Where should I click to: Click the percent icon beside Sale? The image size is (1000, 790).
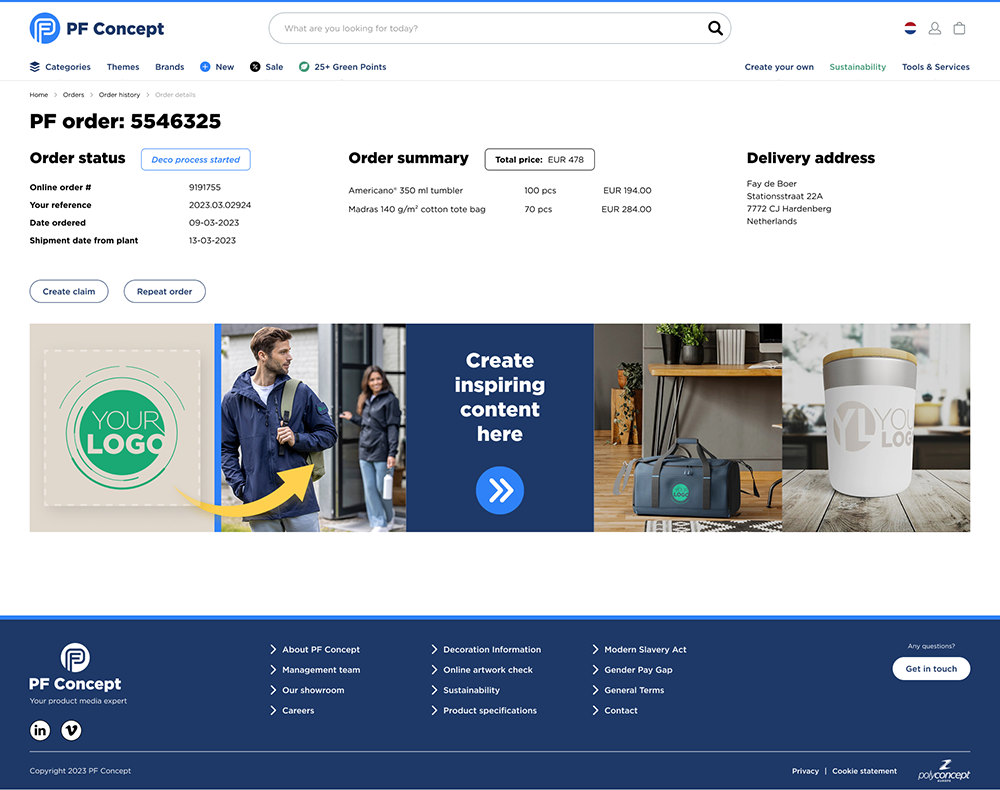coord(255,67)
